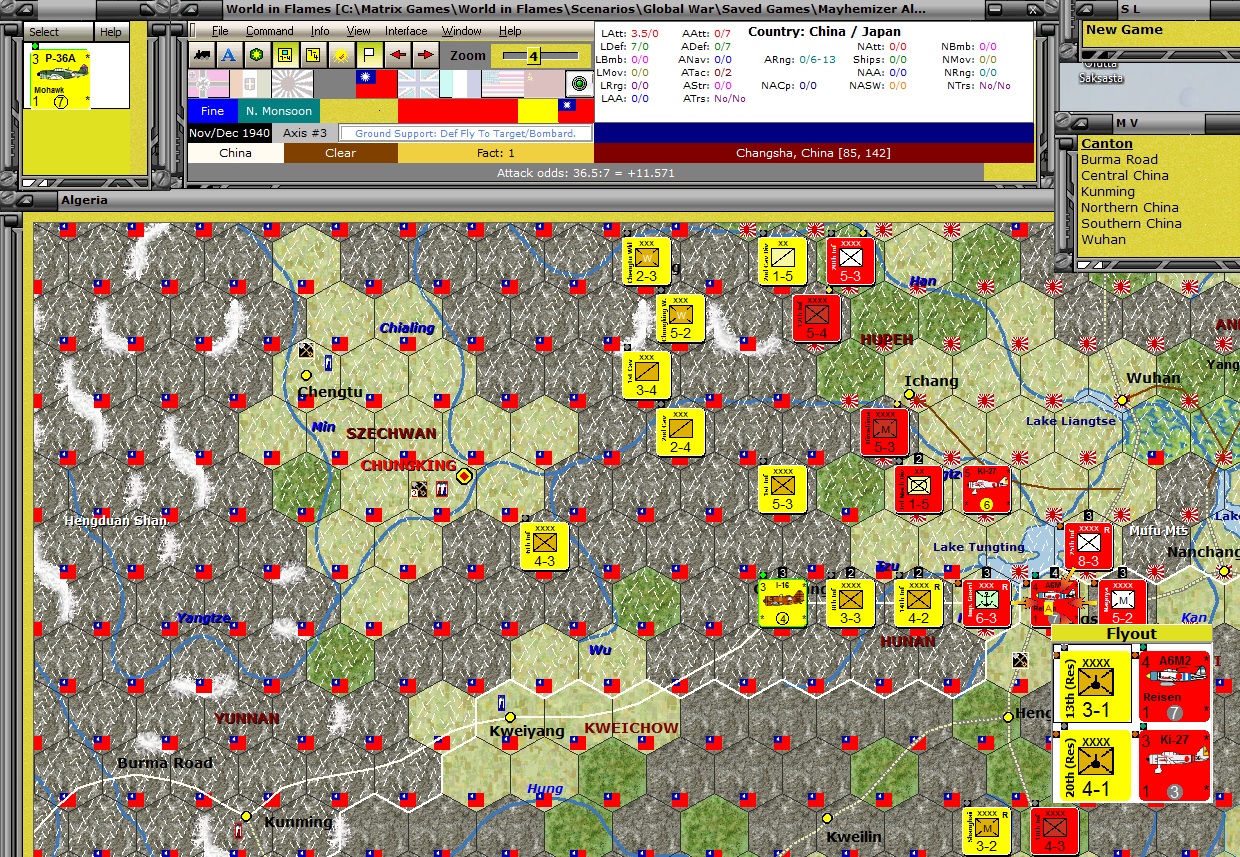Select the red 5-4 infantry unit
1240x857 pixels.
[816, 318]
